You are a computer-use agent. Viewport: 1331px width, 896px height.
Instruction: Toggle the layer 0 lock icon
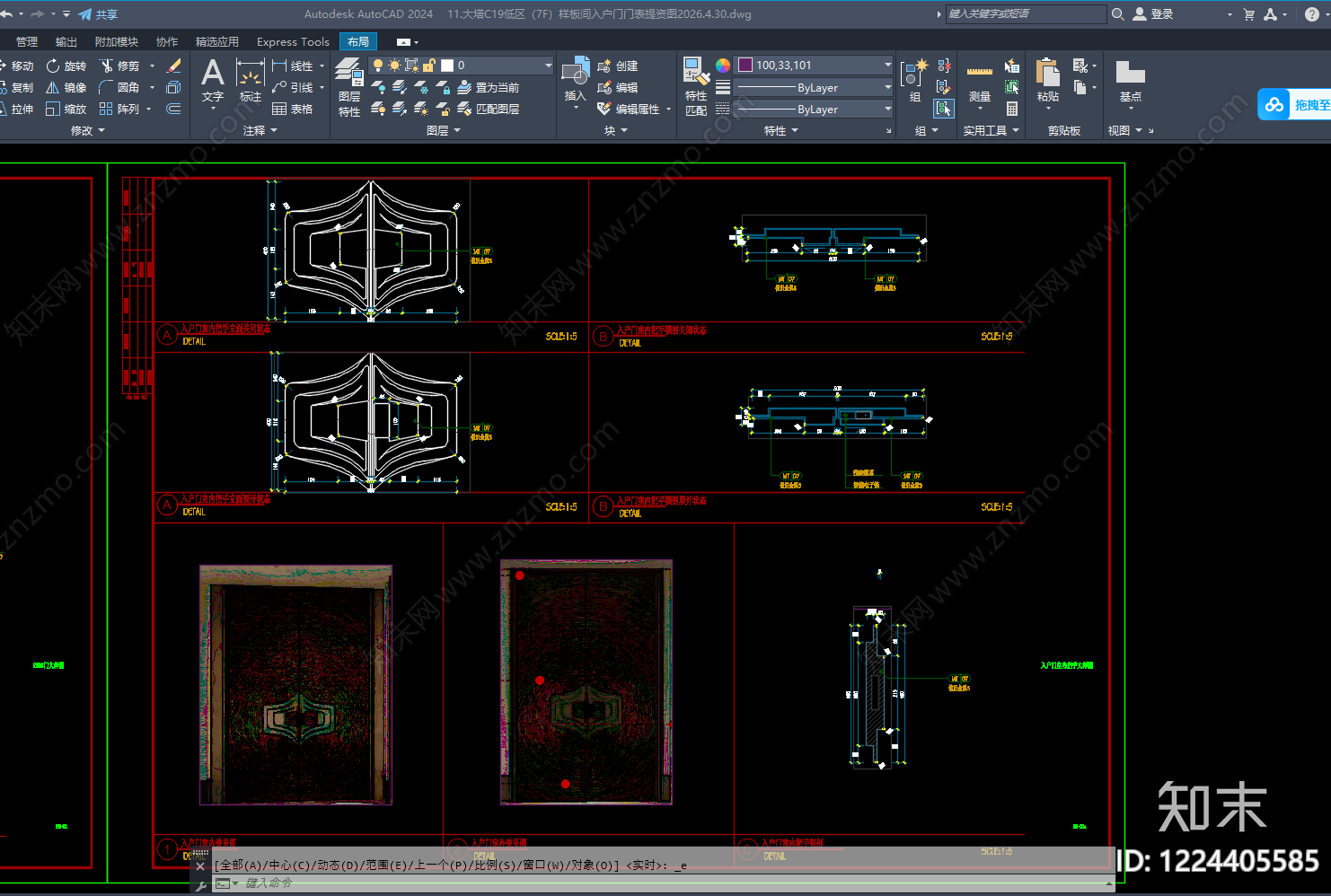(x=428, y=66)
